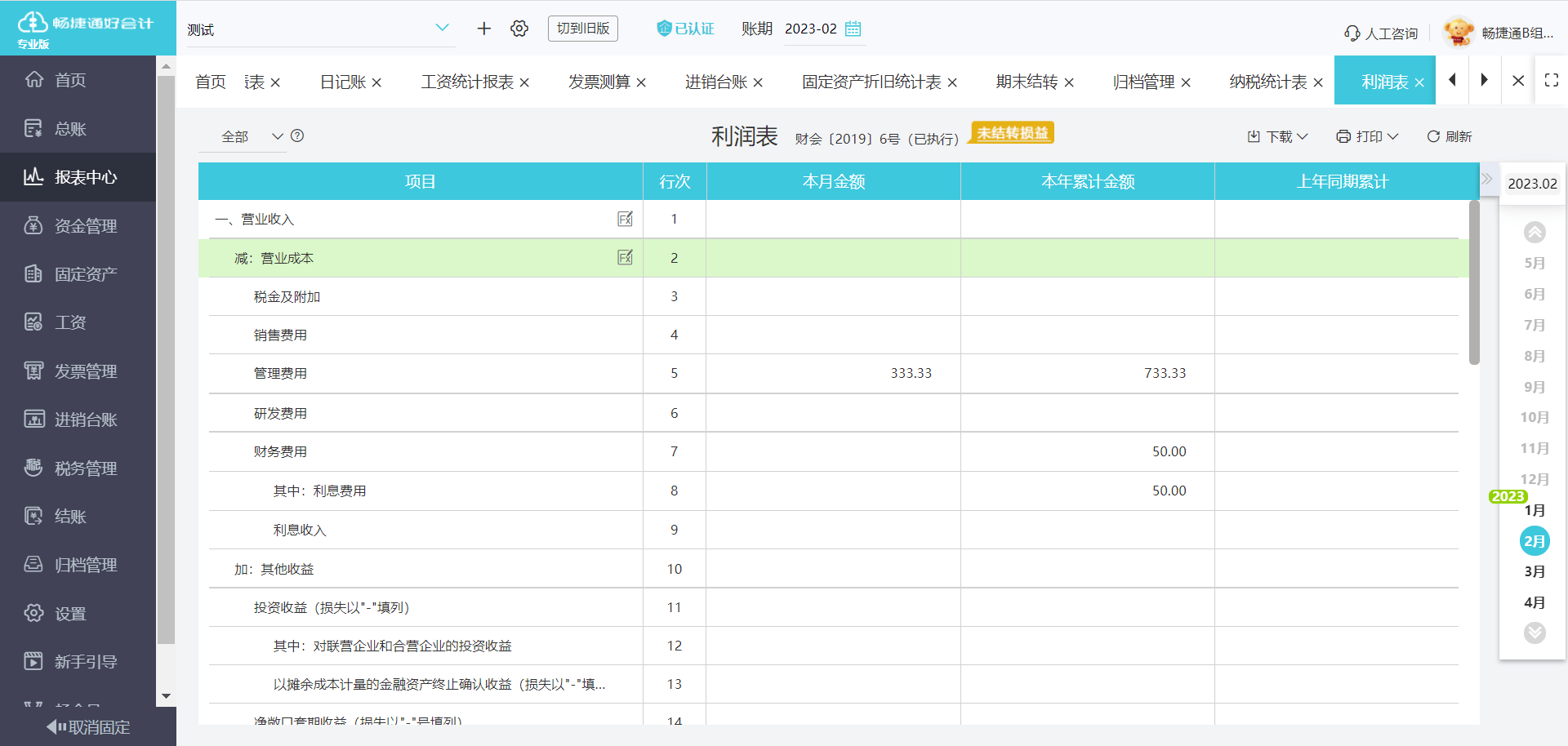Image resolution: width=1568 pixels, height=746 pixels.
Task: Open the edit formula icon for 营业收入
Action: [x=625, y=219]
